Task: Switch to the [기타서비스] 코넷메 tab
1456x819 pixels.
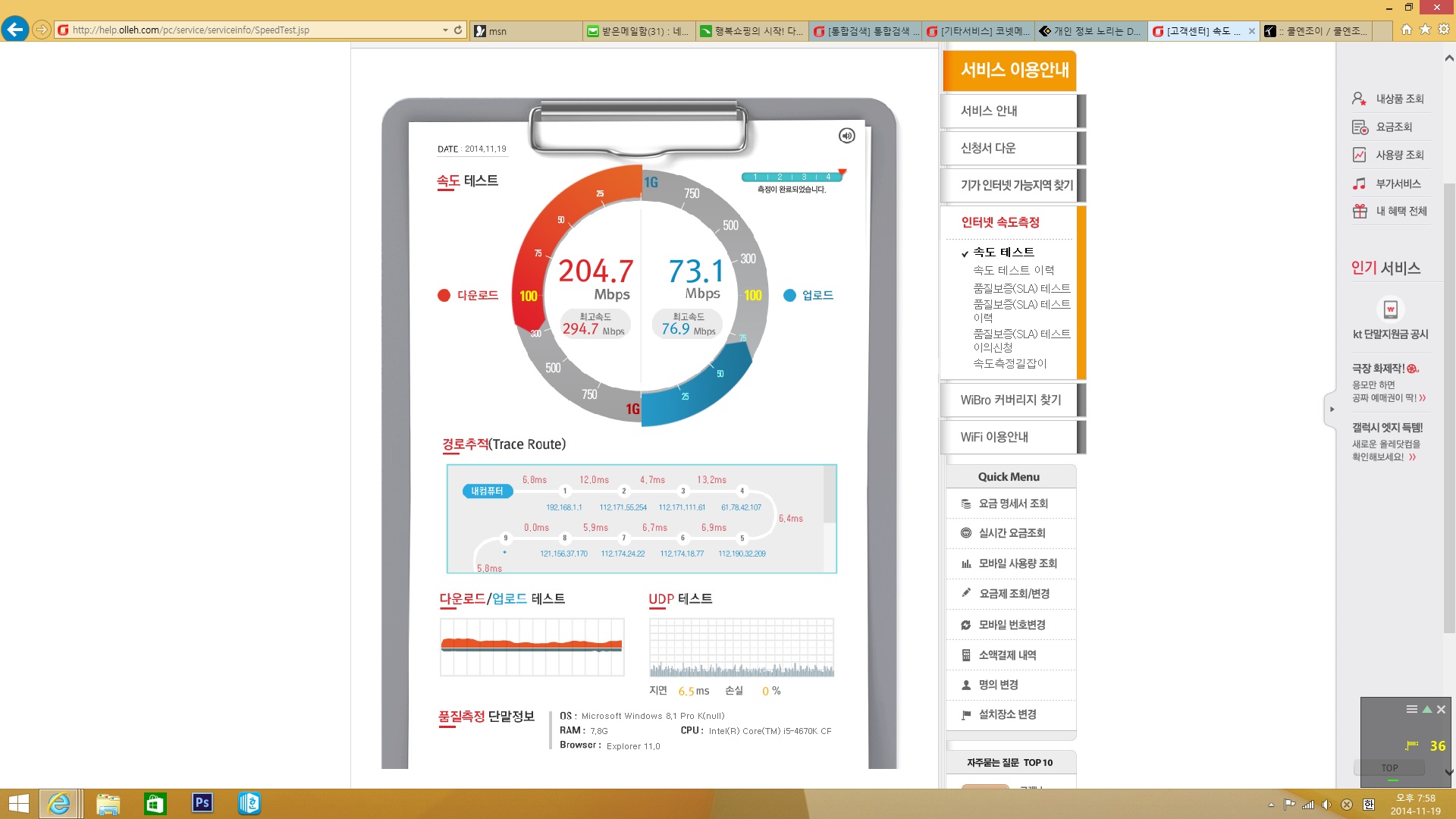Action: (x=978, y=31)
